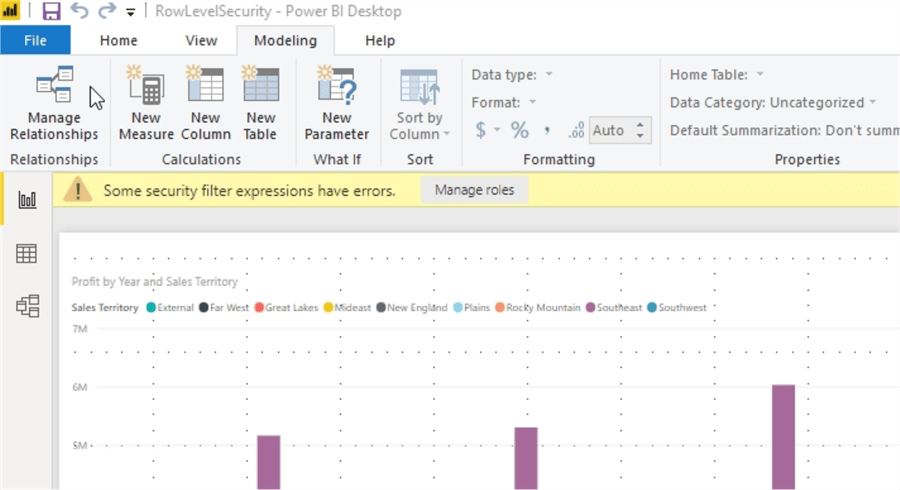Click the Manage roles button
The width and height of the screenshot is (900, 490).
474,190
